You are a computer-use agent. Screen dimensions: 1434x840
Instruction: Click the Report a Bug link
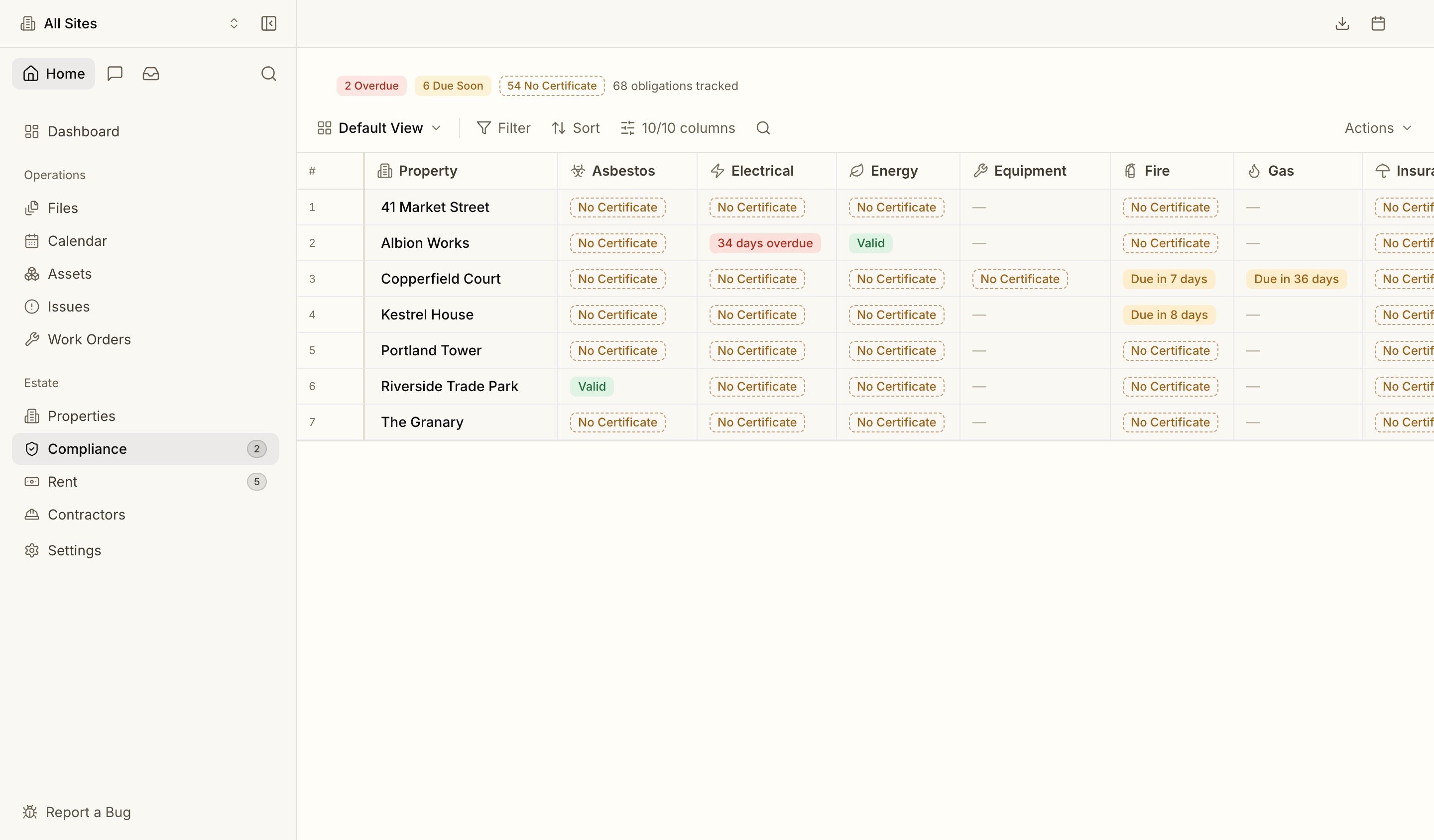point(77,812)
